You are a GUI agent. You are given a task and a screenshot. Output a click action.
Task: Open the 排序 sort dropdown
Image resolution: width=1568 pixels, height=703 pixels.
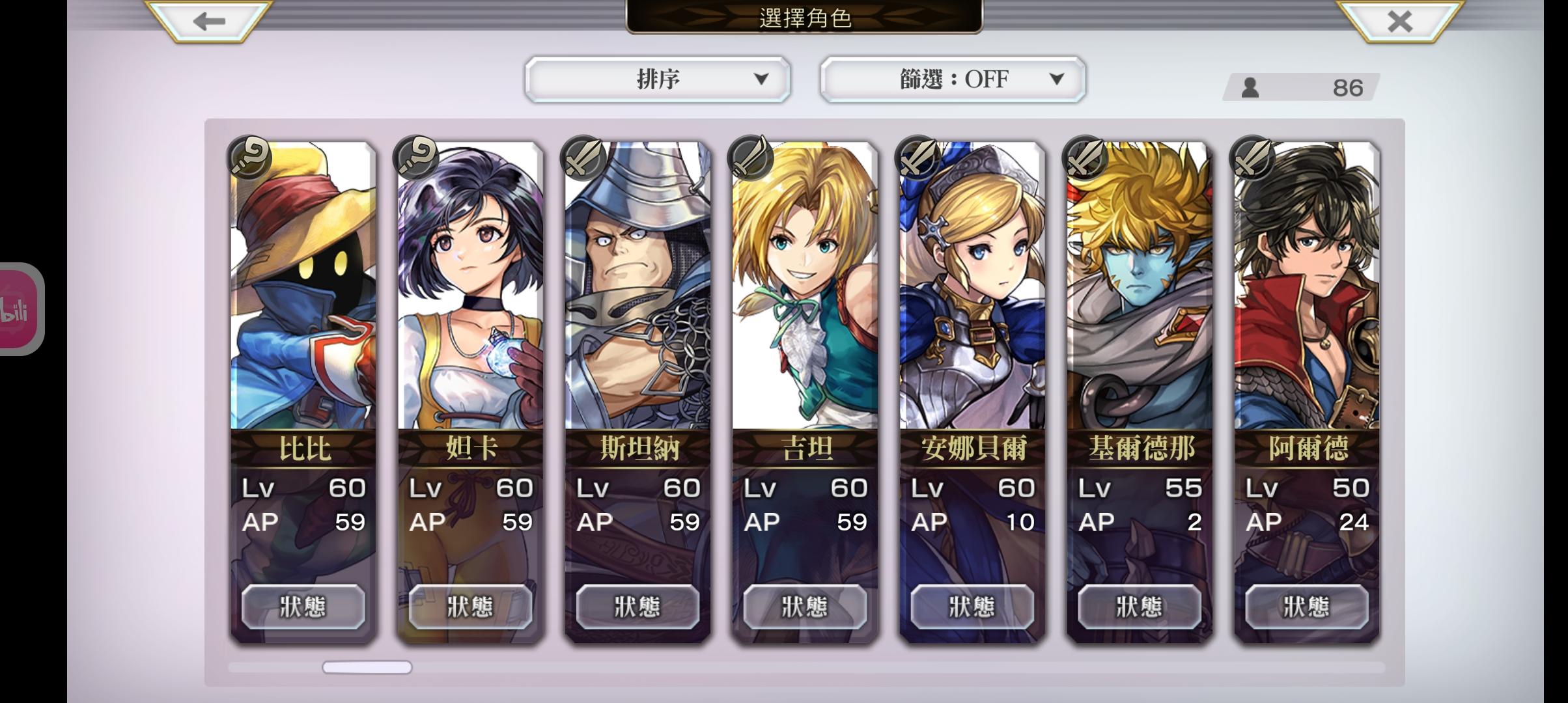tap(658, 79)
